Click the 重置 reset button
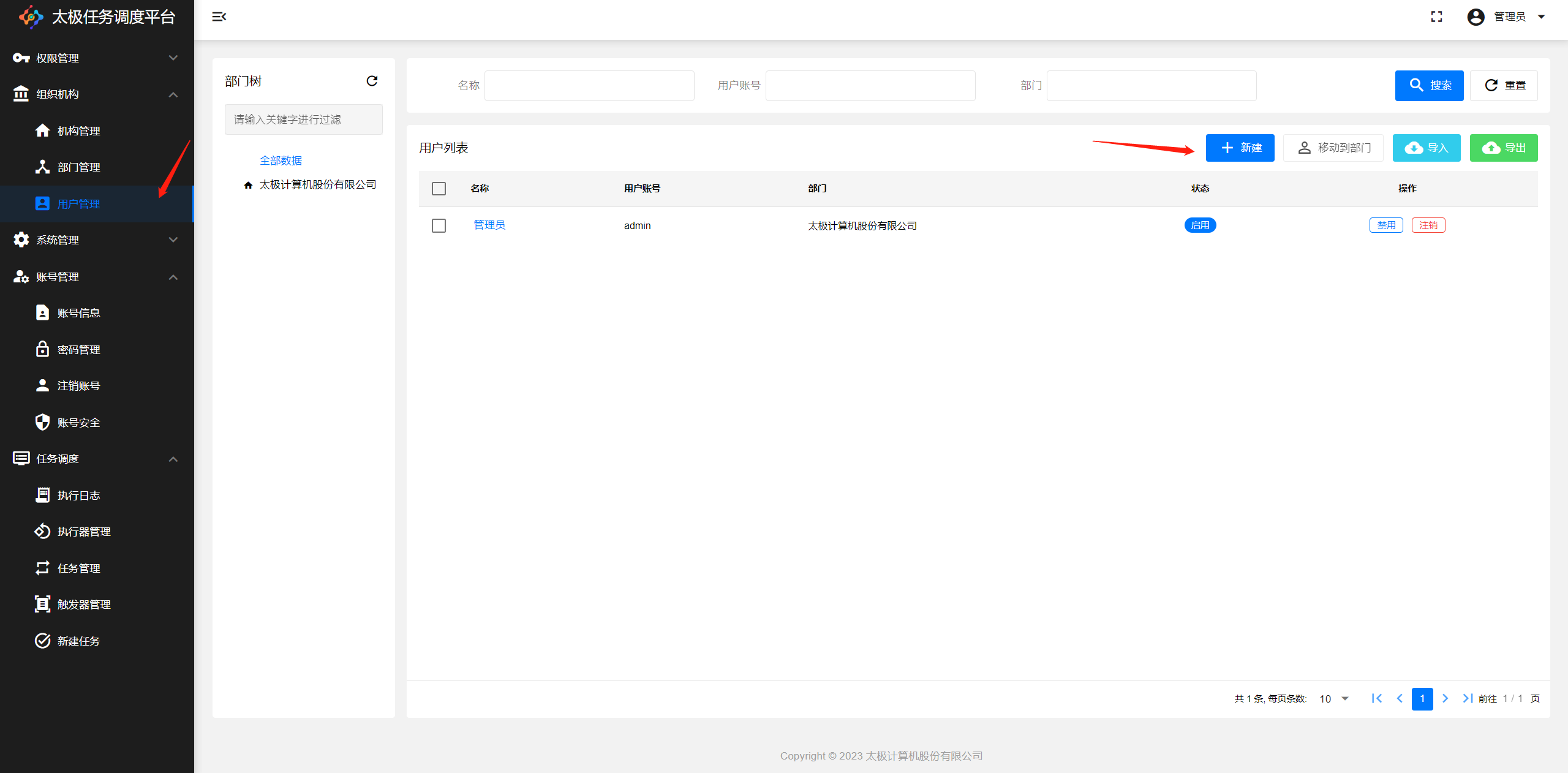This screenshot has height=773, width=1568. [x=1504, y=85]
